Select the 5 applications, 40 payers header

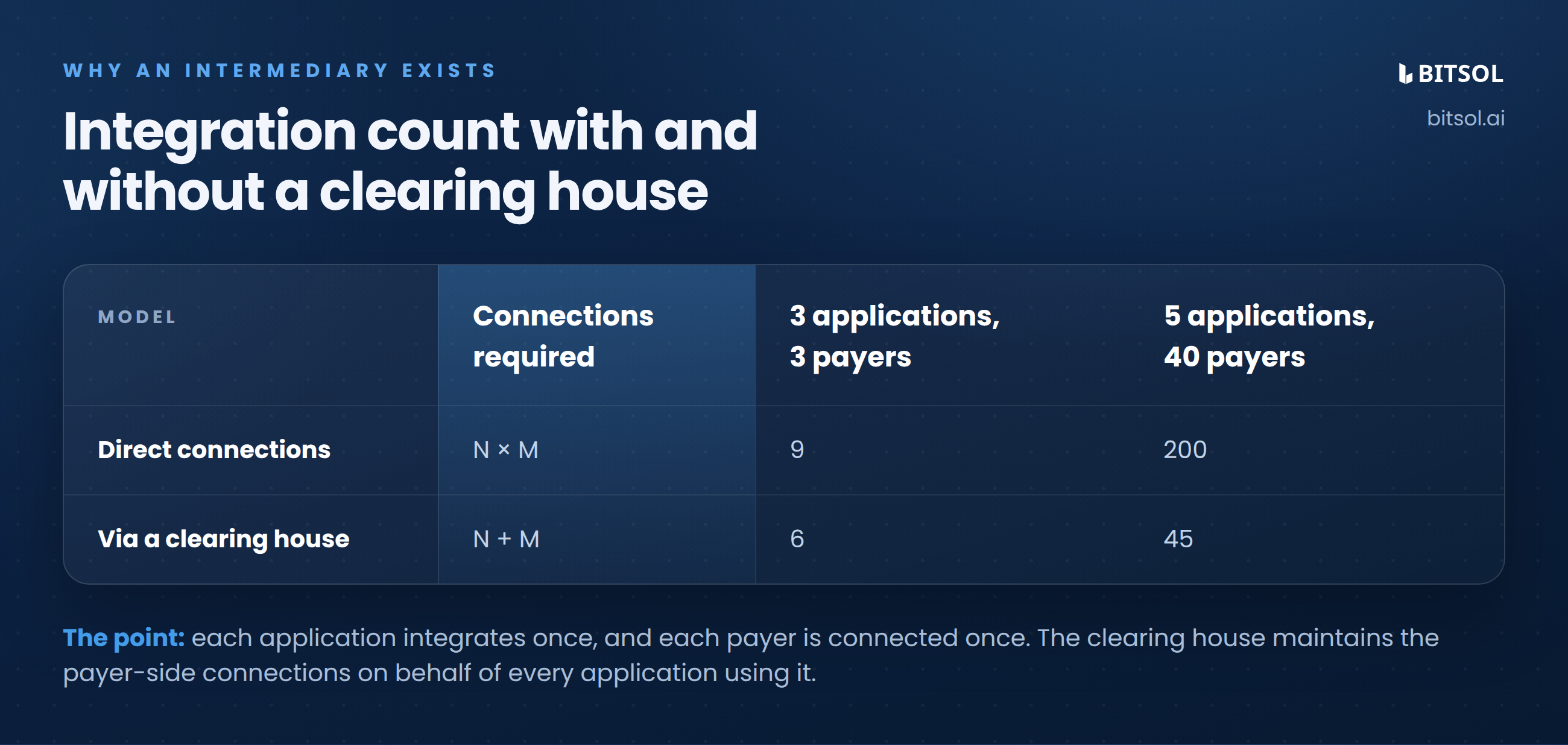pos(1269,336)
